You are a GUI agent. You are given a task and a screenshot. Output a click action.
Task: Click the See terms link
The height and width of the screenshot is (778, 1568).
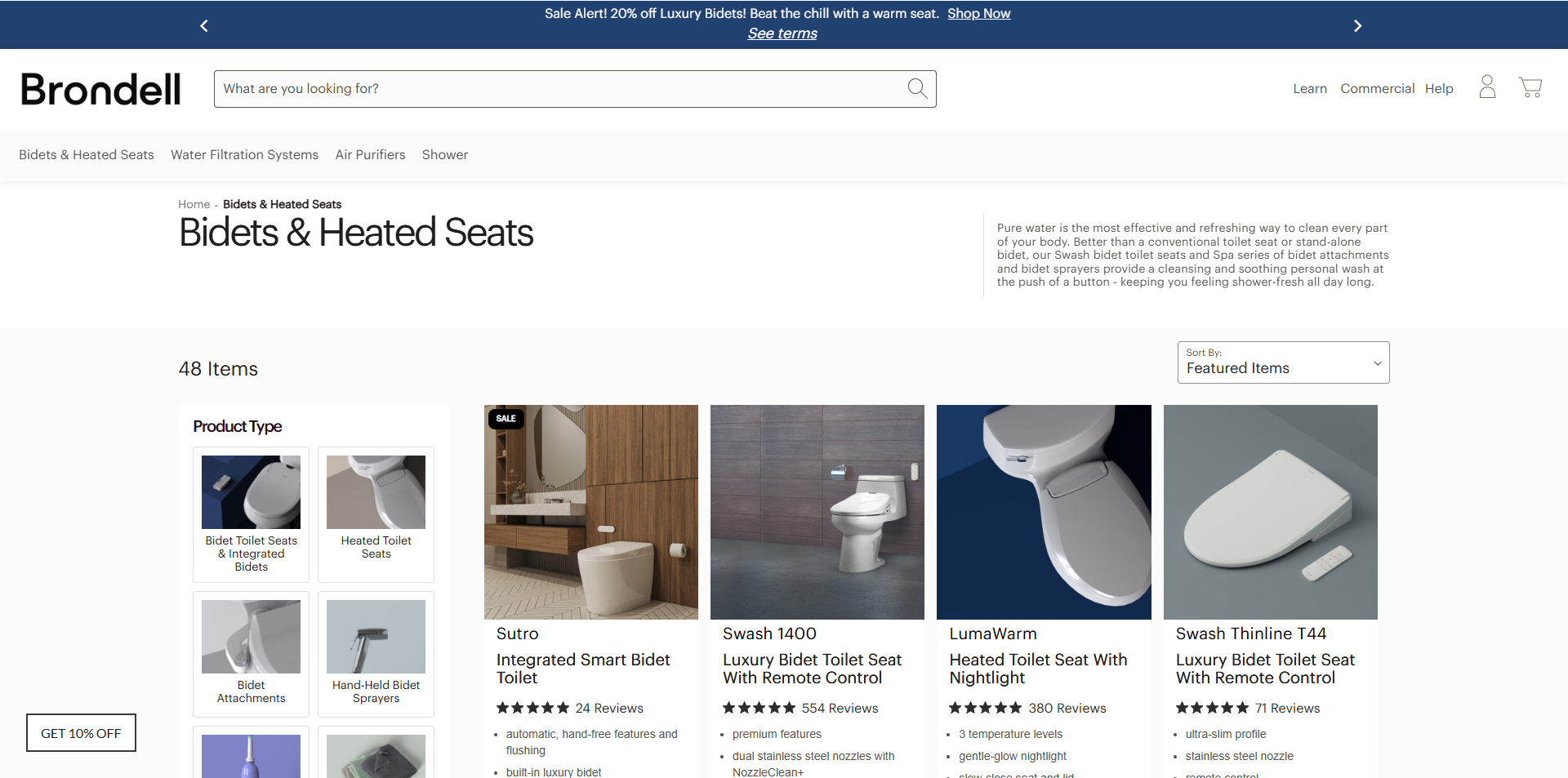782,33
